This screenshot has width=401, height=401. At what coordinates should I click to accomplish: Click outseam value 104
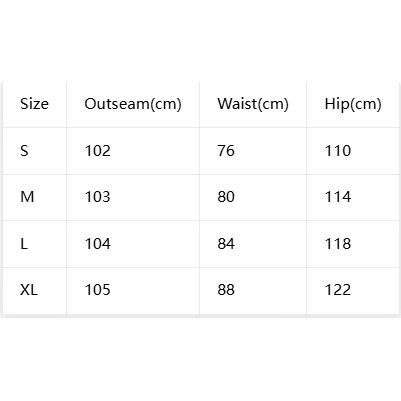tap(98, 244)
